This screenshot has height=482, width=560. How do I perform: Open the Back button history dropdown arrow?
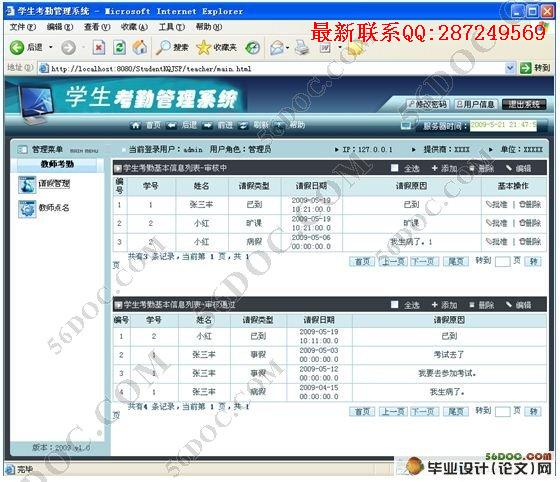pos(51,47)
